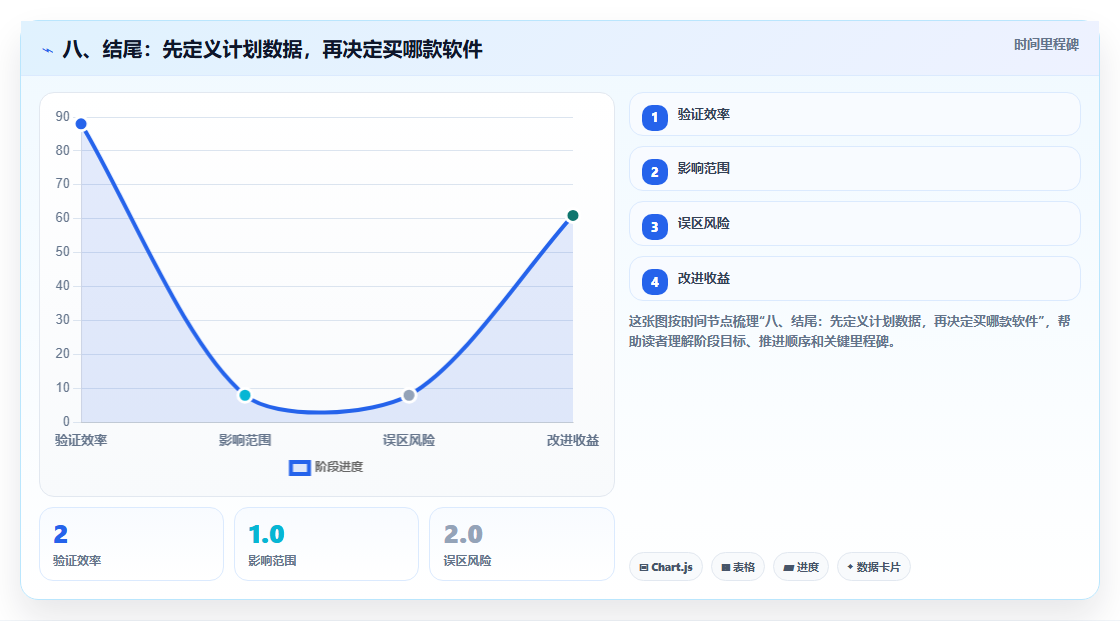Click the 影响范围 stat card showing 1.0
Viewport: 1120px width, 621px height.
pos(326,544)
